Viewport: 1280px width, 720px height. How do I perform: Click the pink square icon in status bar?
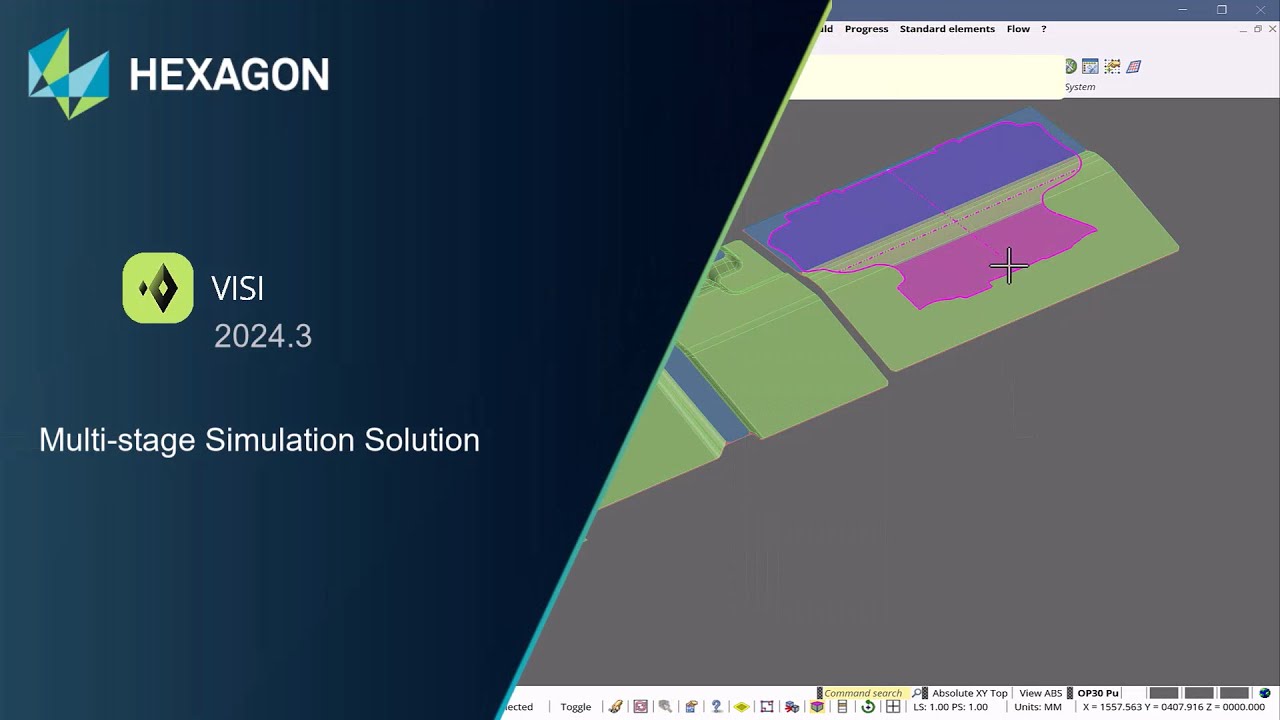tap(641, 706)
